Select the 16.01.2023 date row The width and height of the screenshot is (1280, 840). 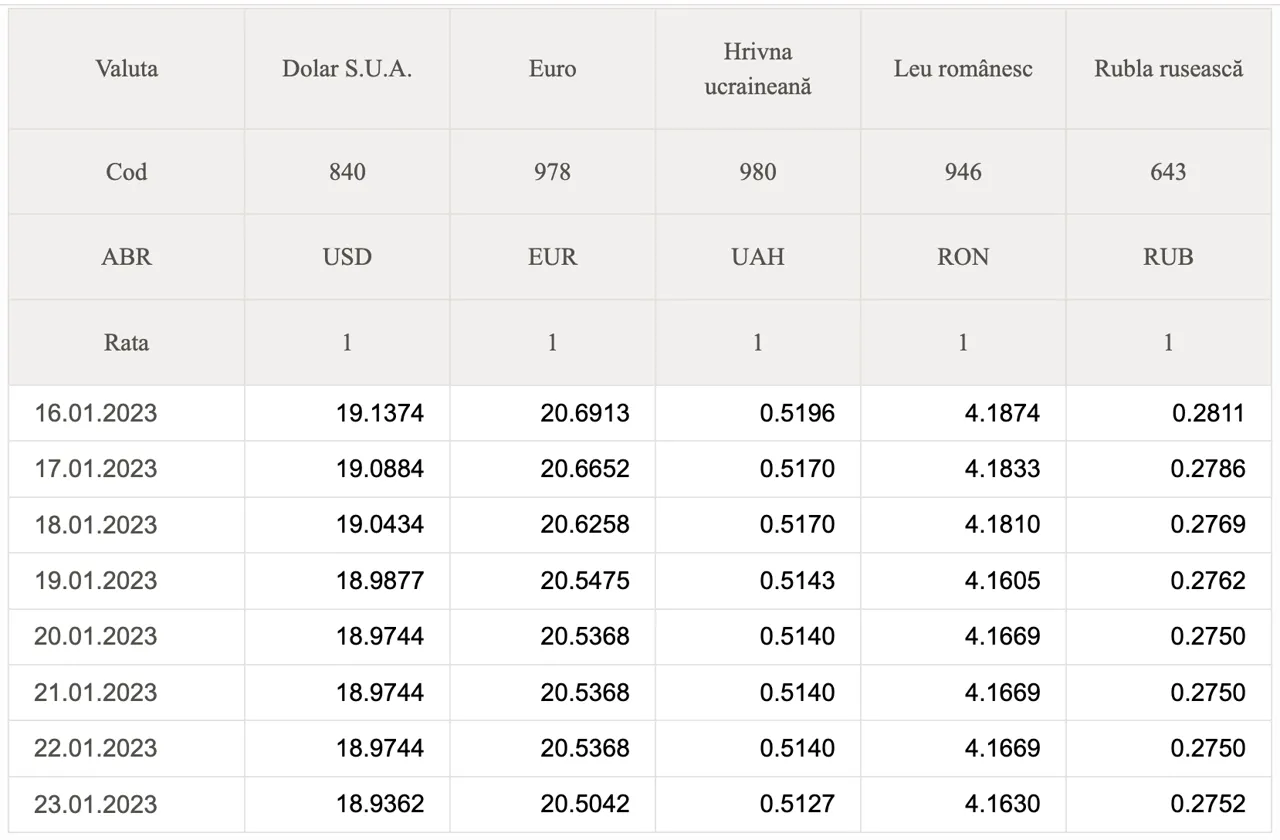click(640, 413)
